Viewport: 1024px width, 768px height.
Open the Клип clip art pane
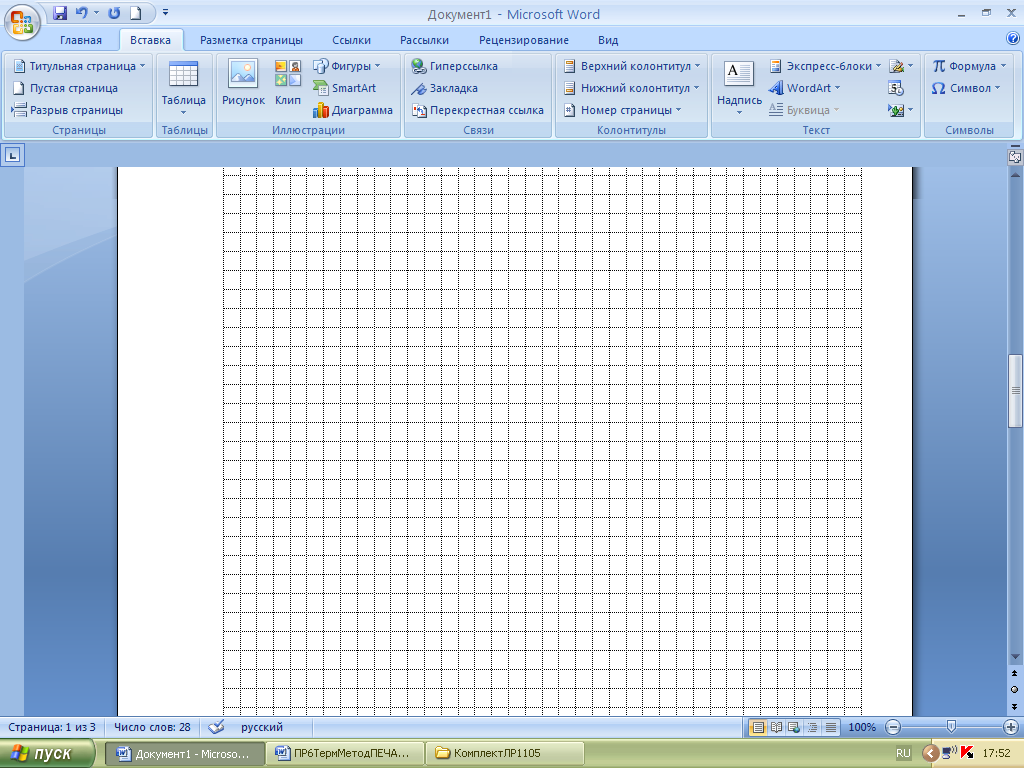coord(287,82)
